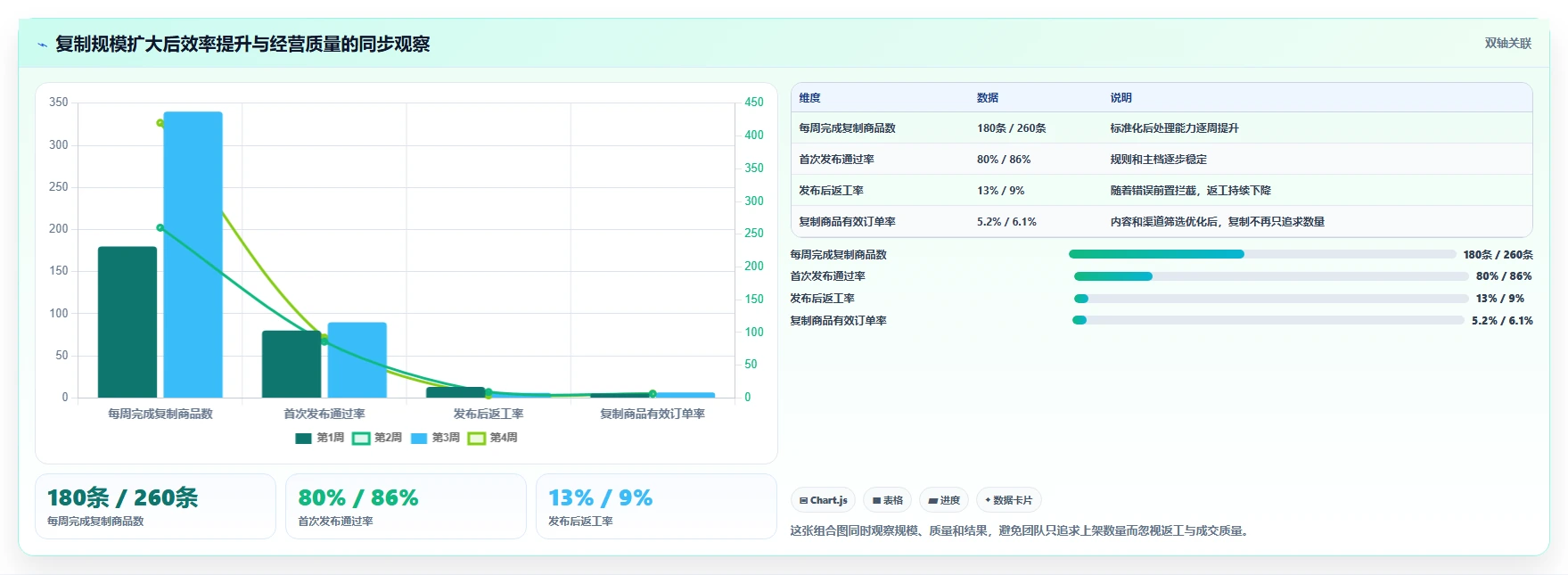
Task: Click the description sentence starting 这张组合图
Action: (x=1021, y=530)
